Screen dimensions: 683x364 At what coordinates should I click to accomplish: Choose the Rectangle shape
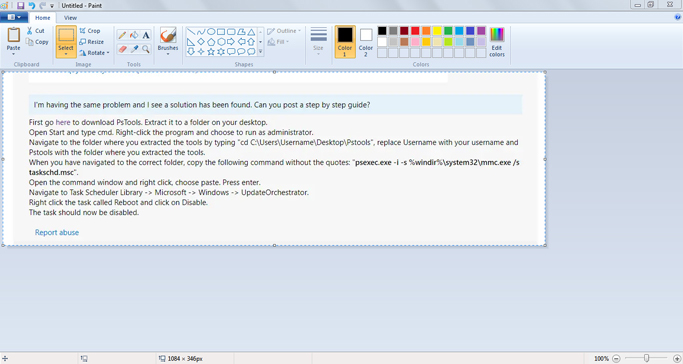(x=221, y=32)
